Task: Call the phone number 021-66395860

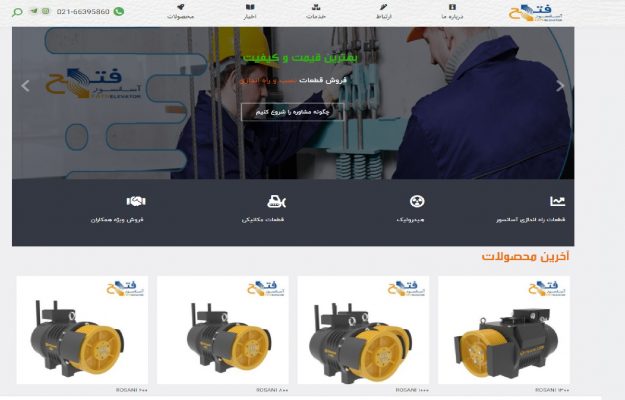Action: pyautogui.click(x=83, y=12)
